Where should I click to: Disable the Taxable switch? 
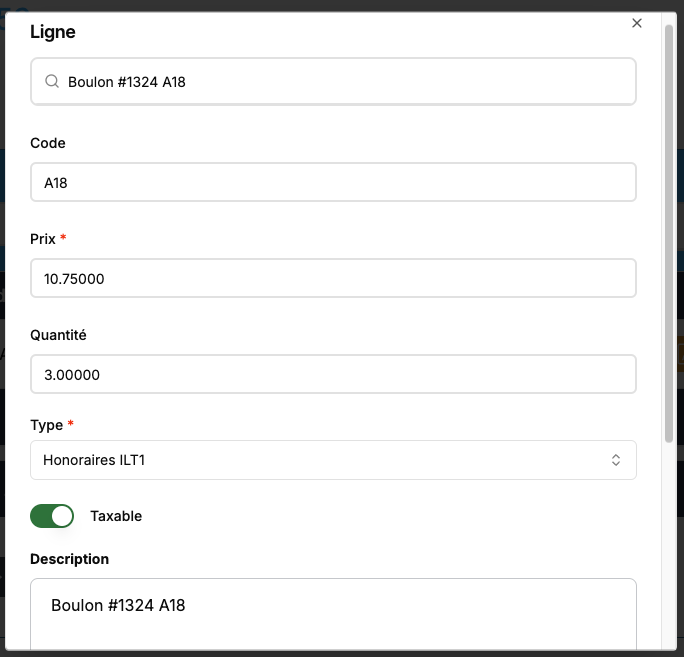pyautogui.click(x=53, y=516)
